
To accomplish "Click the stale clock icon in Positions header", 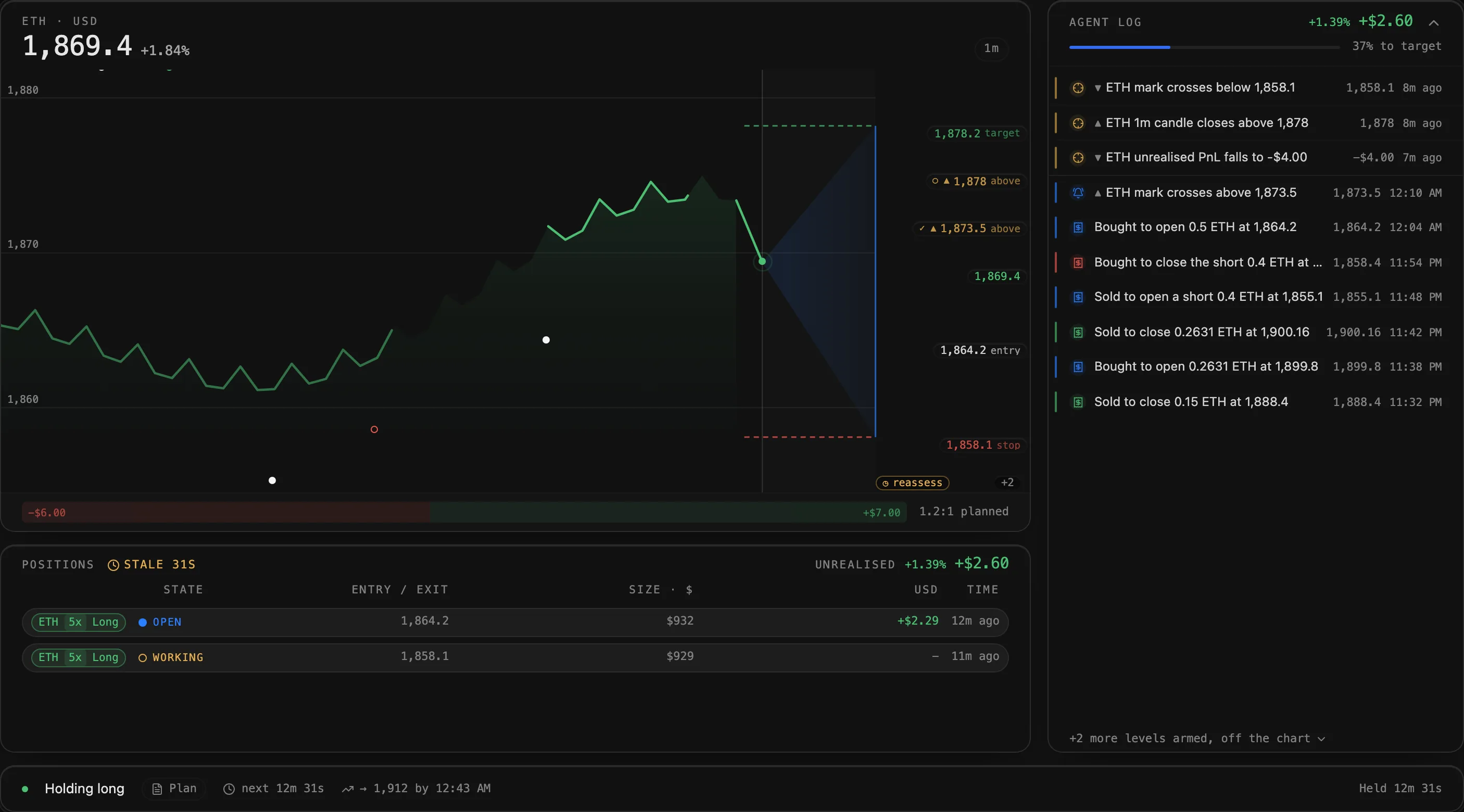I will [113, 565].
